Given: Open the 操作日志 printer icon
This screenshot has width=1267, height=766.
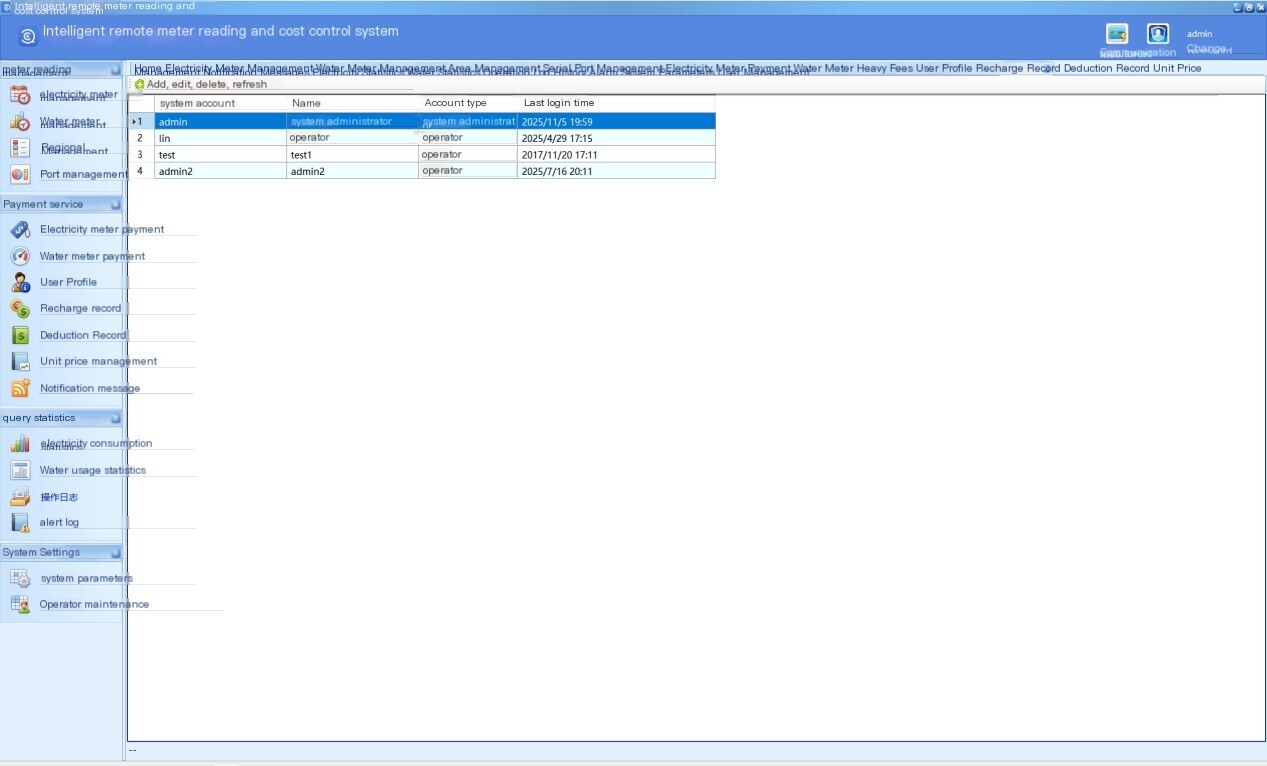Looking at the screenshot, I should 20,497.
